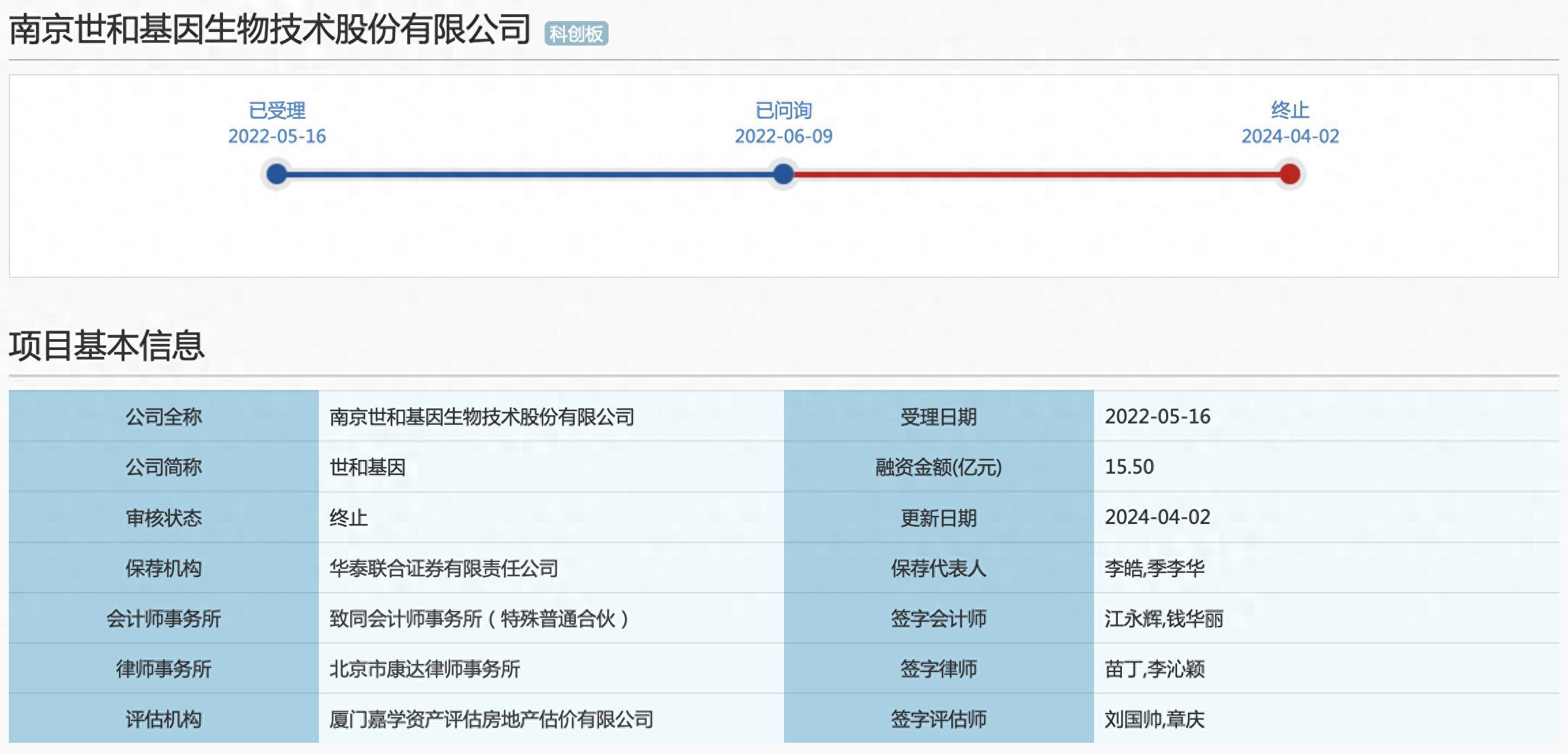Click the 融资金额 value 15.50
The height and width of the screenshot is (753, 1568).
[1129, 467]
